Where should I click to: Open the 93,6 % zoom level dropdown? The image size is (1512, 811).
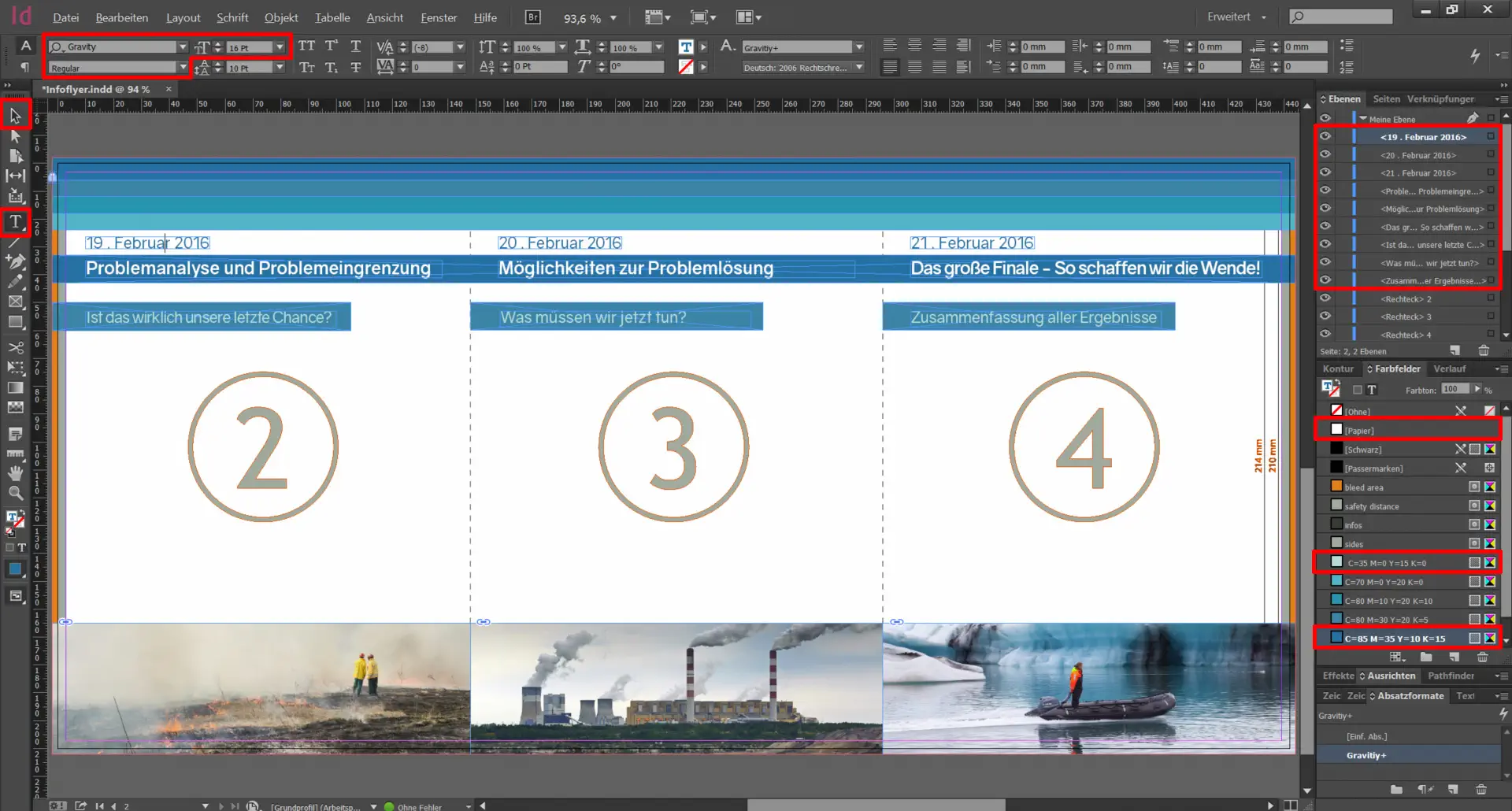point(613,18)
